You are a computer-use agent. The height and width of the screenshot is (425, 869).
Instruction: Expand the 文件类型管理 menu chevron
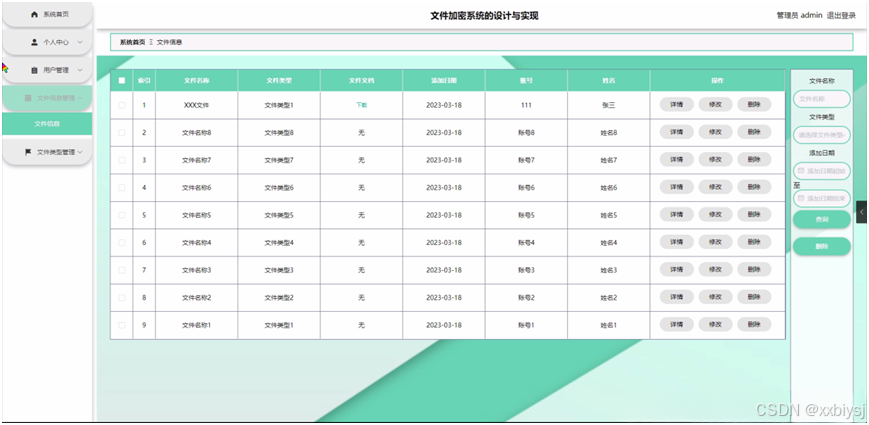tap(80, 152)
